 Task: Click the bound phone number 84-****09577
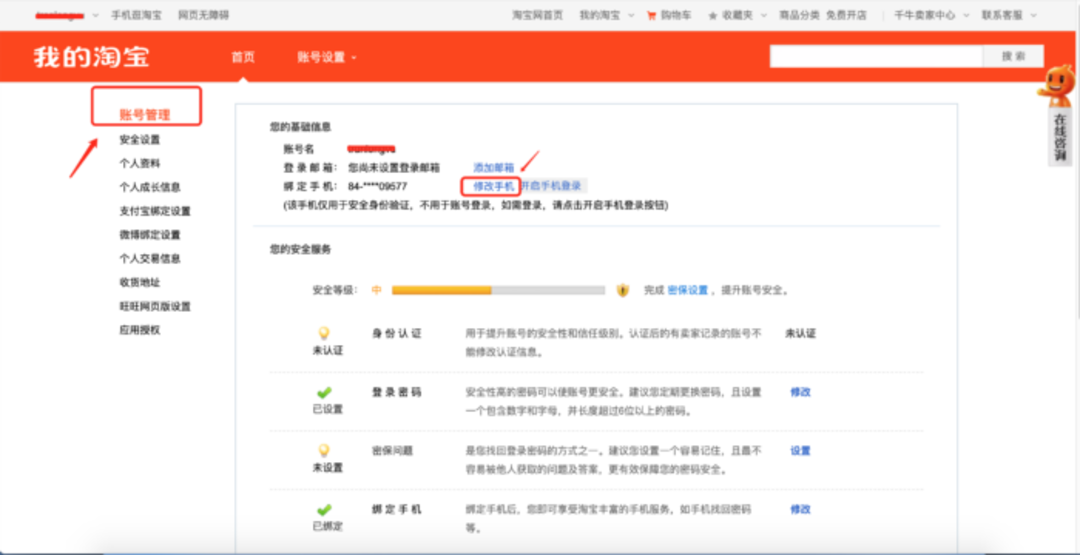(377, 186)
